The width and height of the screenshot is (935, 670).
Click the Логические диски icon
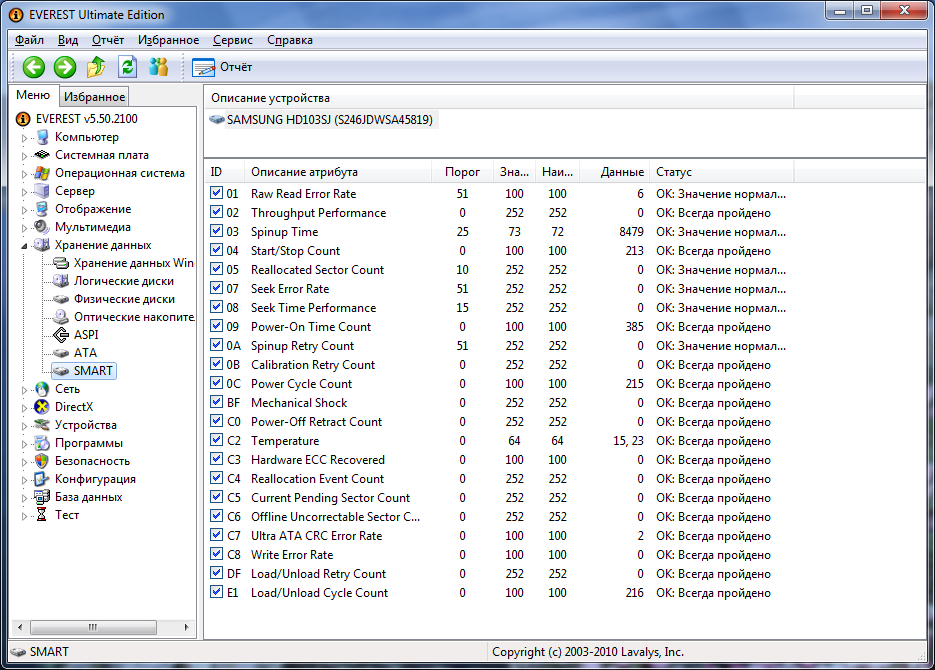tap(61, 281)
